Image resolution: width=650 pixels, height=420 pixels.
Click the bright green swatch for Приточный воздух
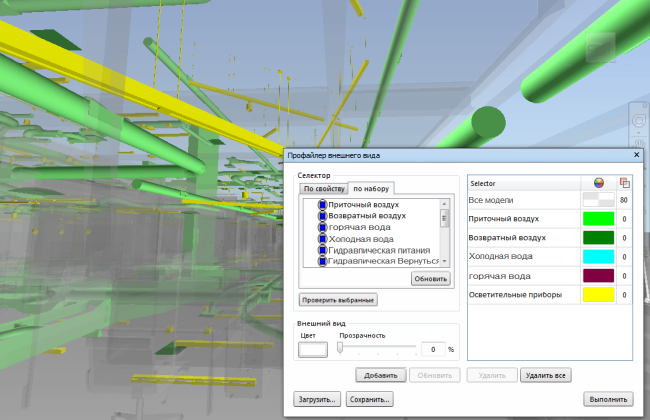[598, 219]
